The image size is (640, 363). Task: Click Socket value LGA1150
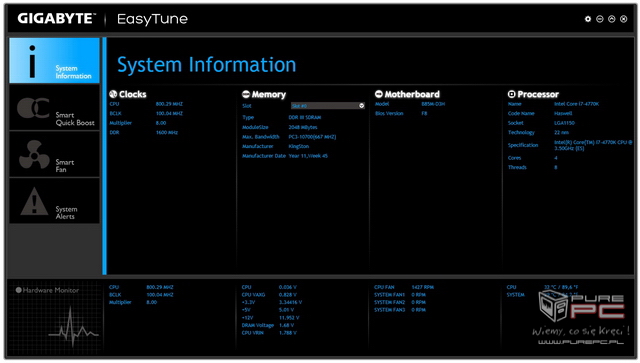click(x=564, y=123)
